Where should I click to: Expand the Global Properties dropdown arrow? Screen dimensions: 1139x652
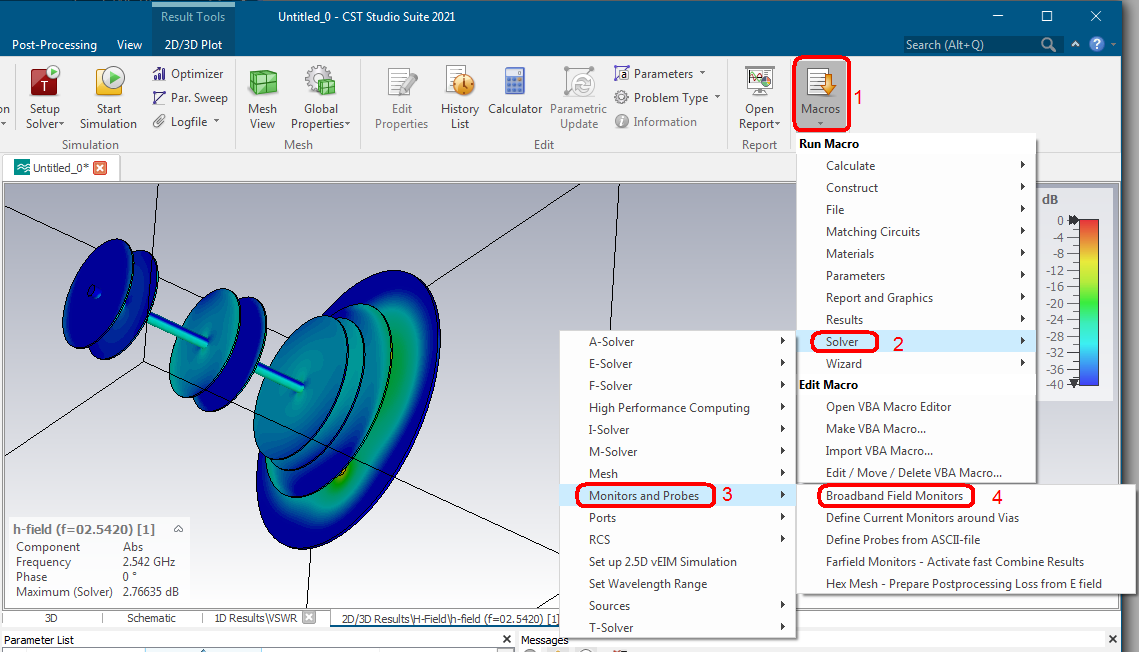[x=347, y=124]
